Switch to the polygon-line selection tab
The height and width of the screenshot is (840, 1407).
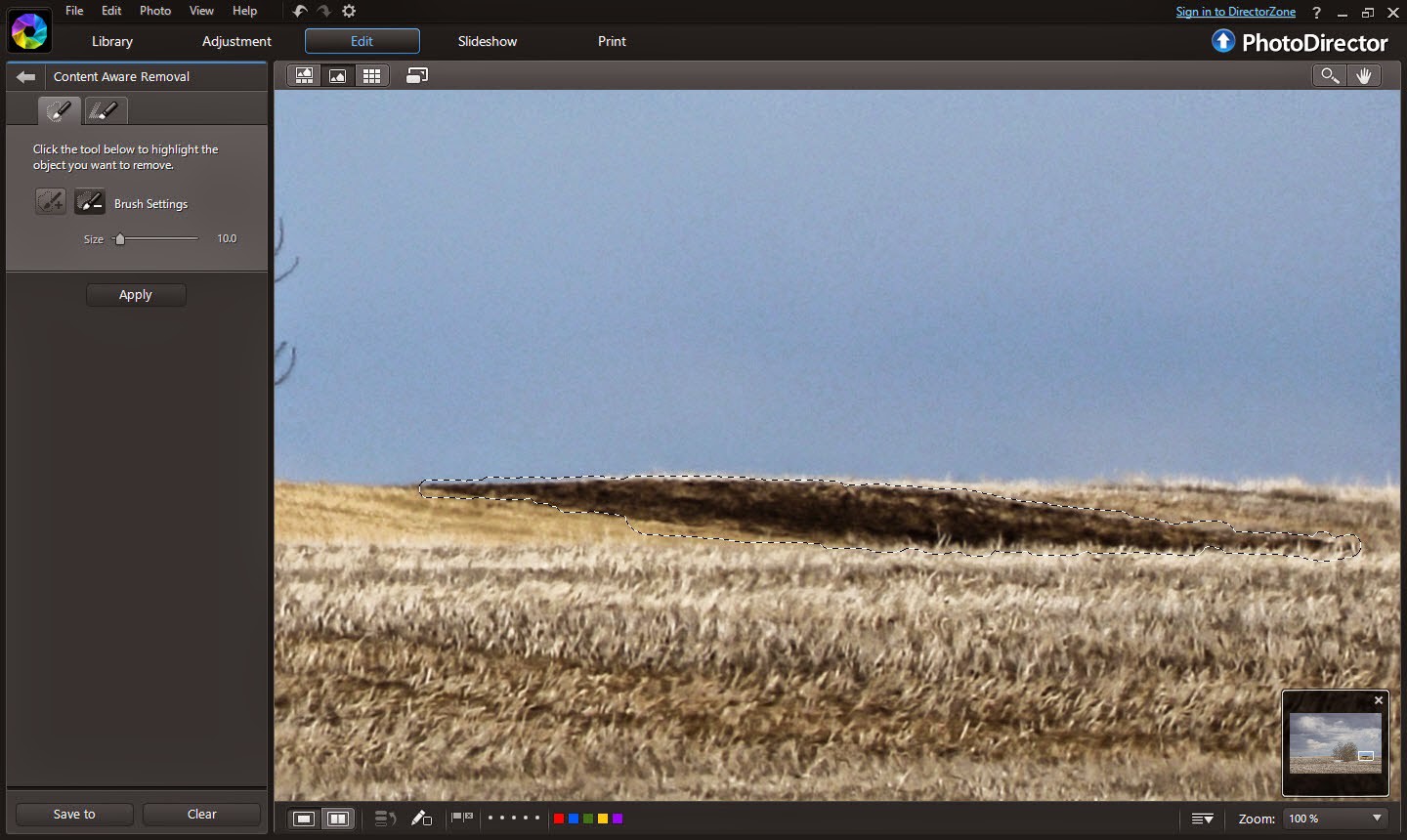[104, 110]
